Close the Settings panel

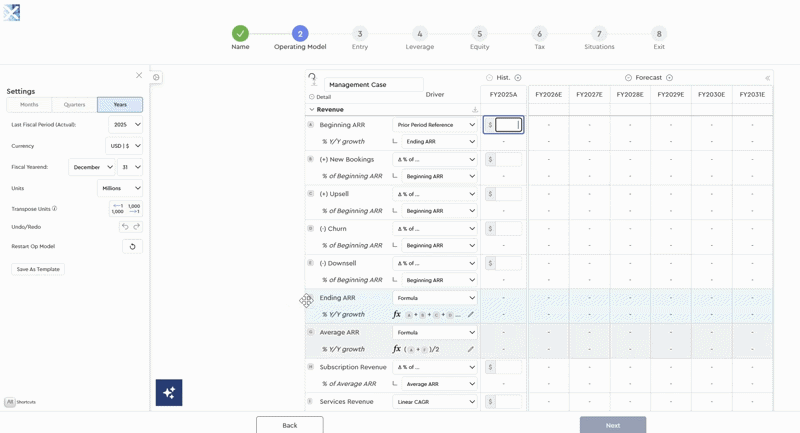139,76
